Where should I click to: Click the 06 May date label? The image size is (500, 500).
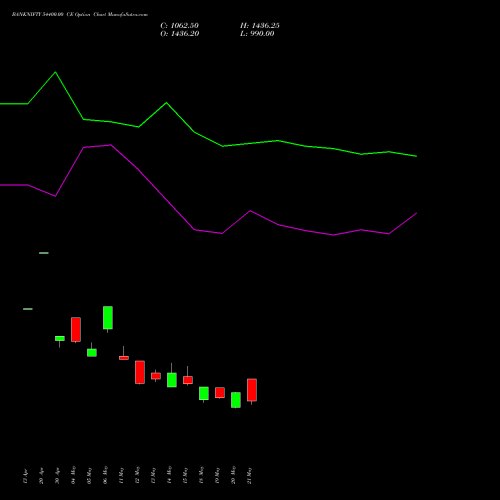pyautogui.click(x=105, y=475)
